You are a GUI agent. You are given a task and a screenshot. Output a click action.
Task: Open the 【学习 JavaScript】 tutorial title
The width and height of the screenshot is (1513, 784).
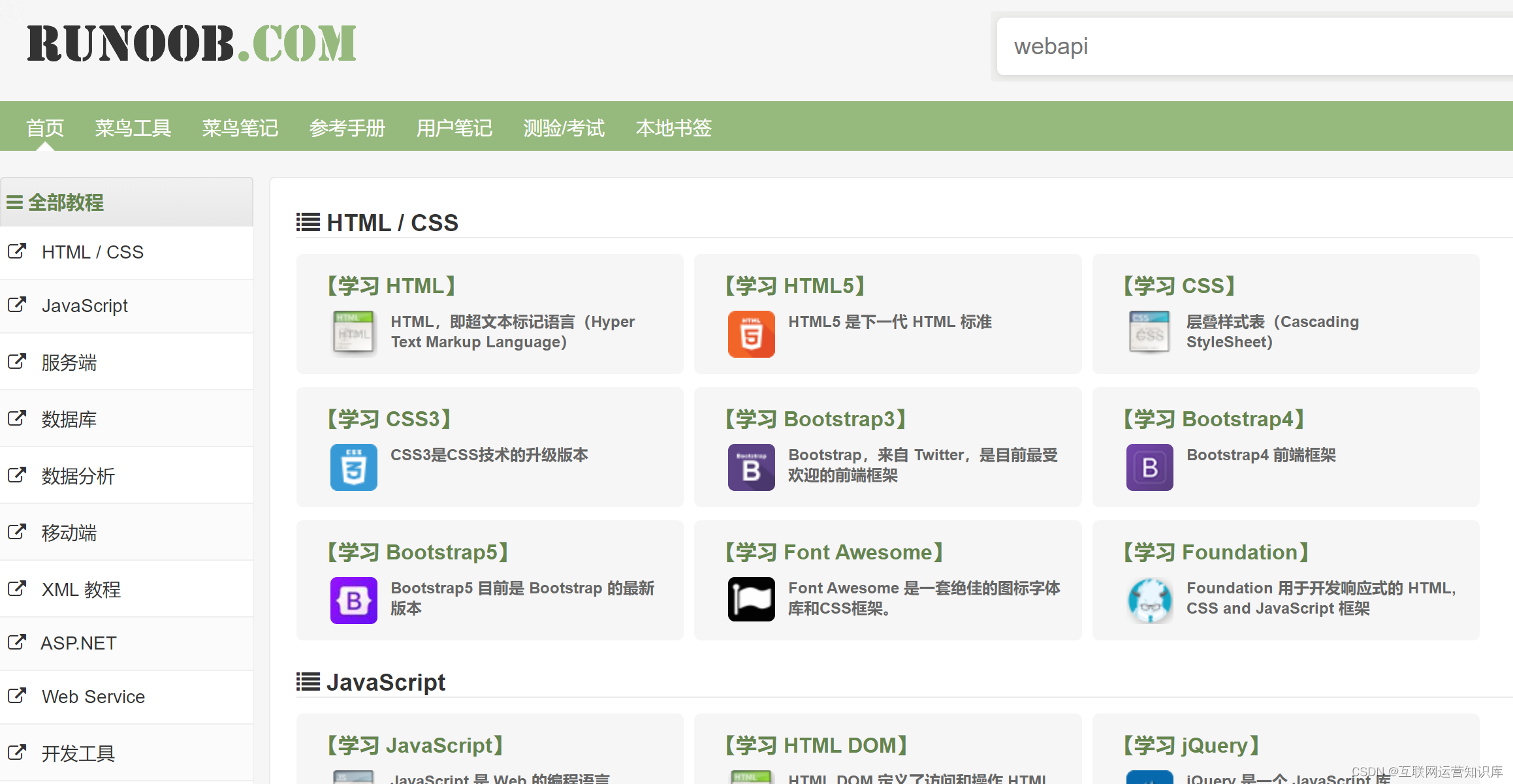(415, 745)
